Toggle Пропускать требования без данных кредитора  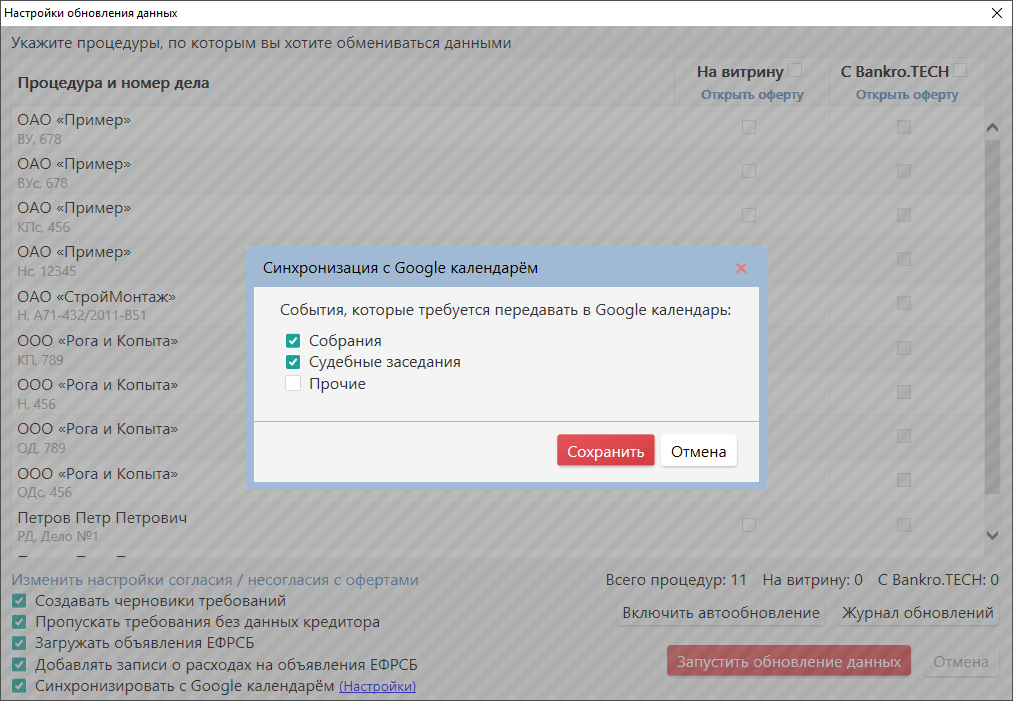(19, 622)
